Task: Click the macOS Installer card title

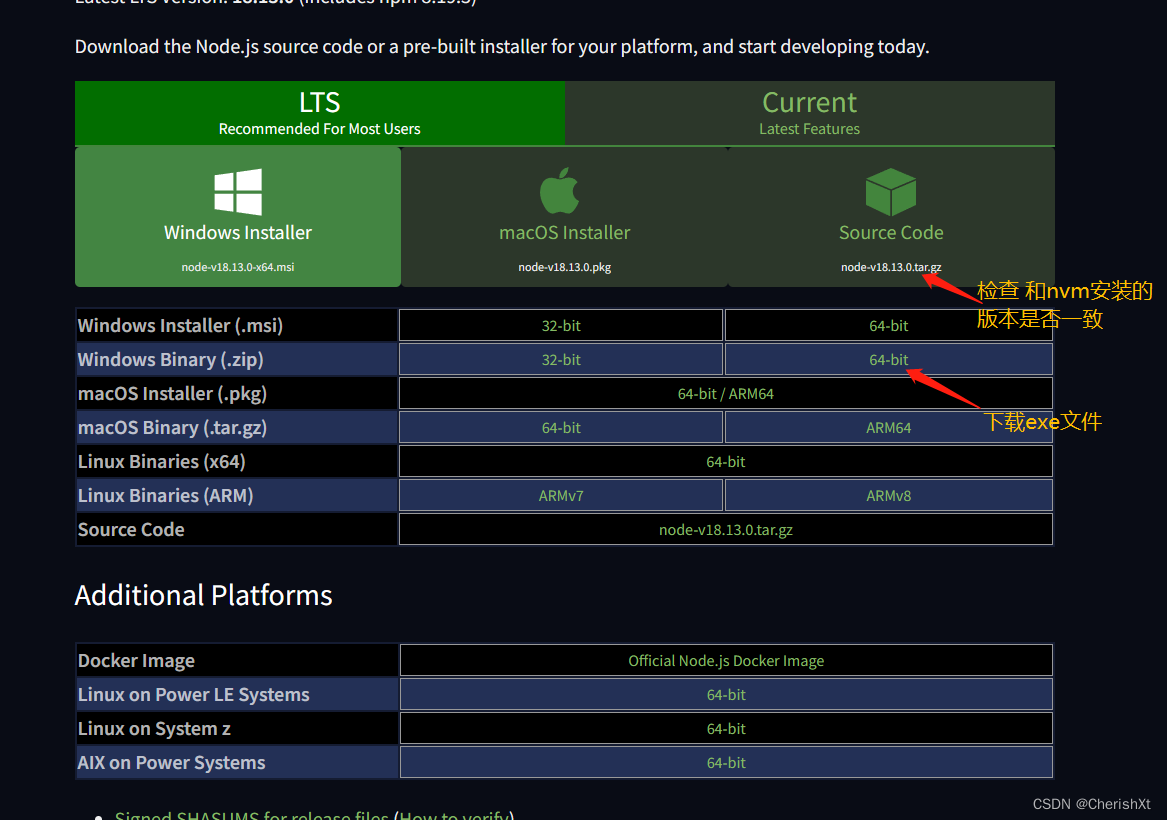Action: point(565,233)
